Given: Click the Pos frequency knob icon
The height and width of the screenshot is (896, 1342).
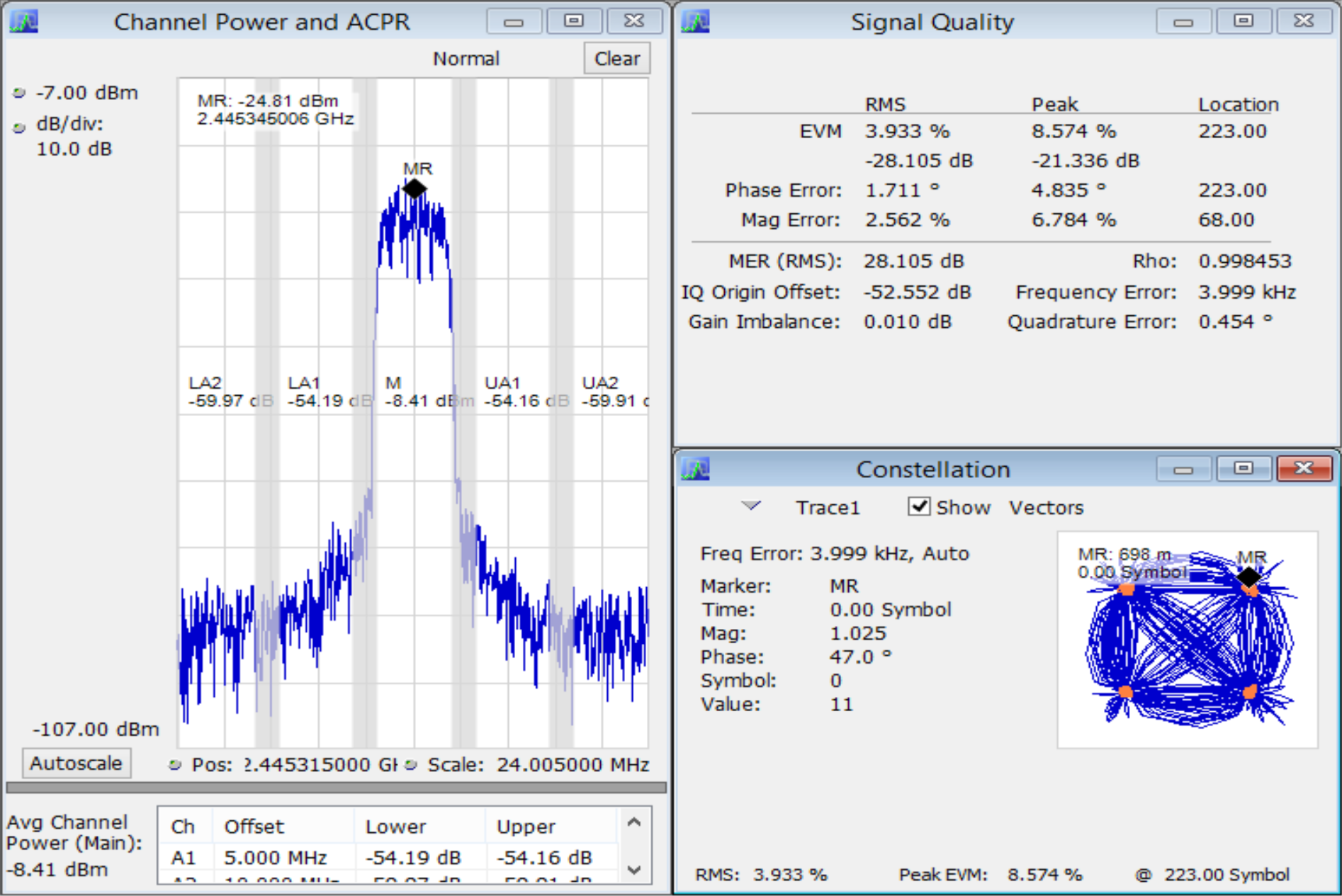Looking at the screenshot, I should 175,765.
